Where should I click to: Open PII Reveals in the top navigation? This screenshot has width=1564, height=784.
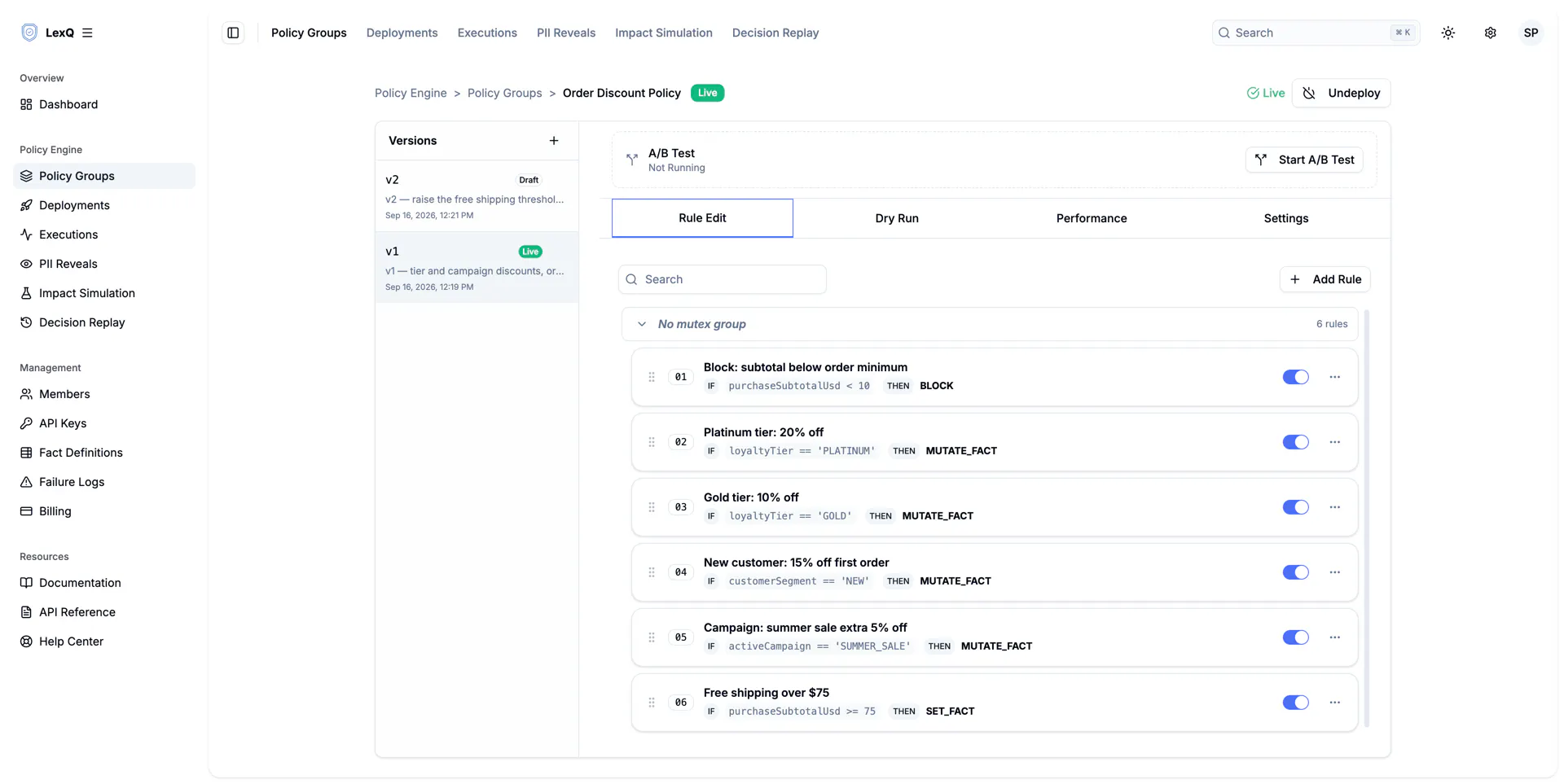[x=566, y=33]
